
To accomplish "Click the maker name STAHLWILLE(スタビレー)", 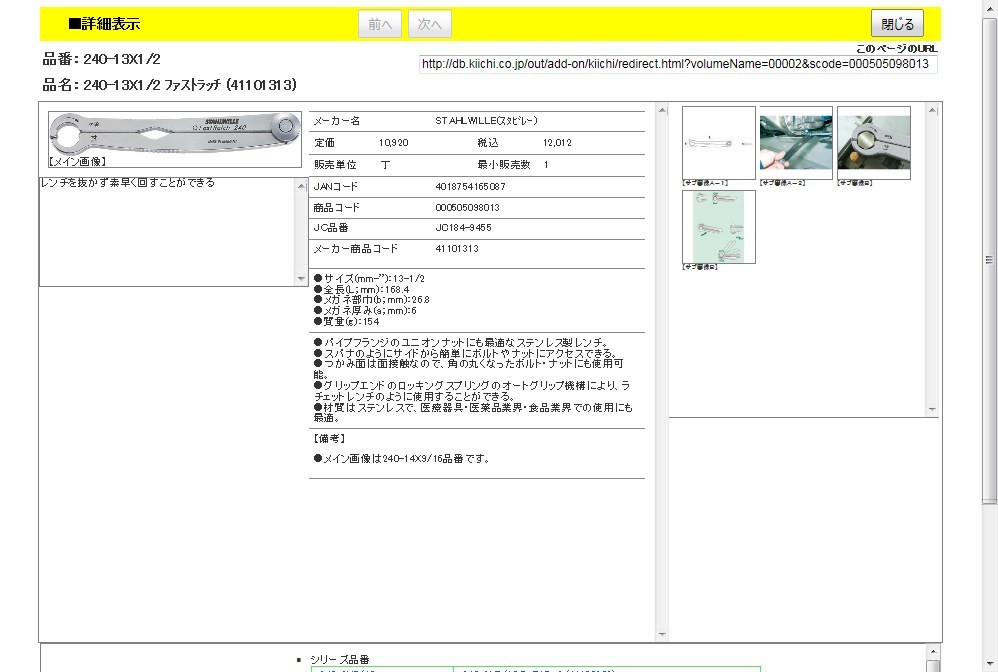I will coord(486,121).
